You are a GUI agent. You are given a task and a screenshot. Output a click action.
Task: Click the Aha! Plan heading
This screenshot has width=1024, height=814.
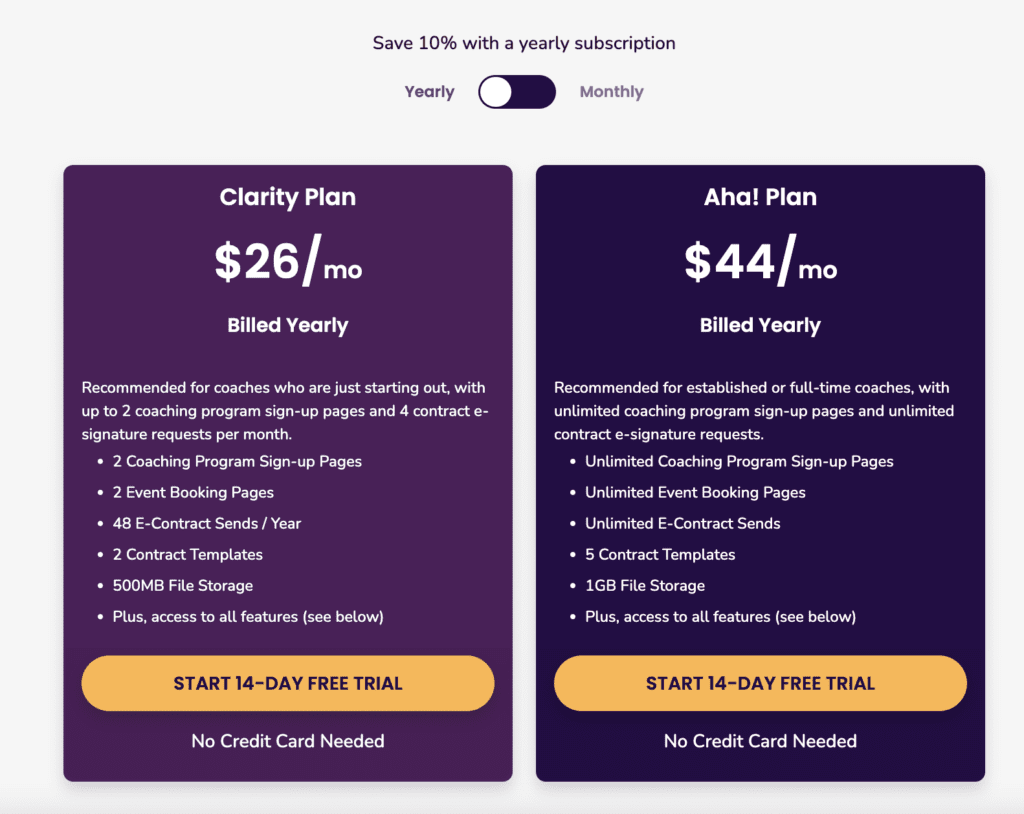[x=760, y=197]
